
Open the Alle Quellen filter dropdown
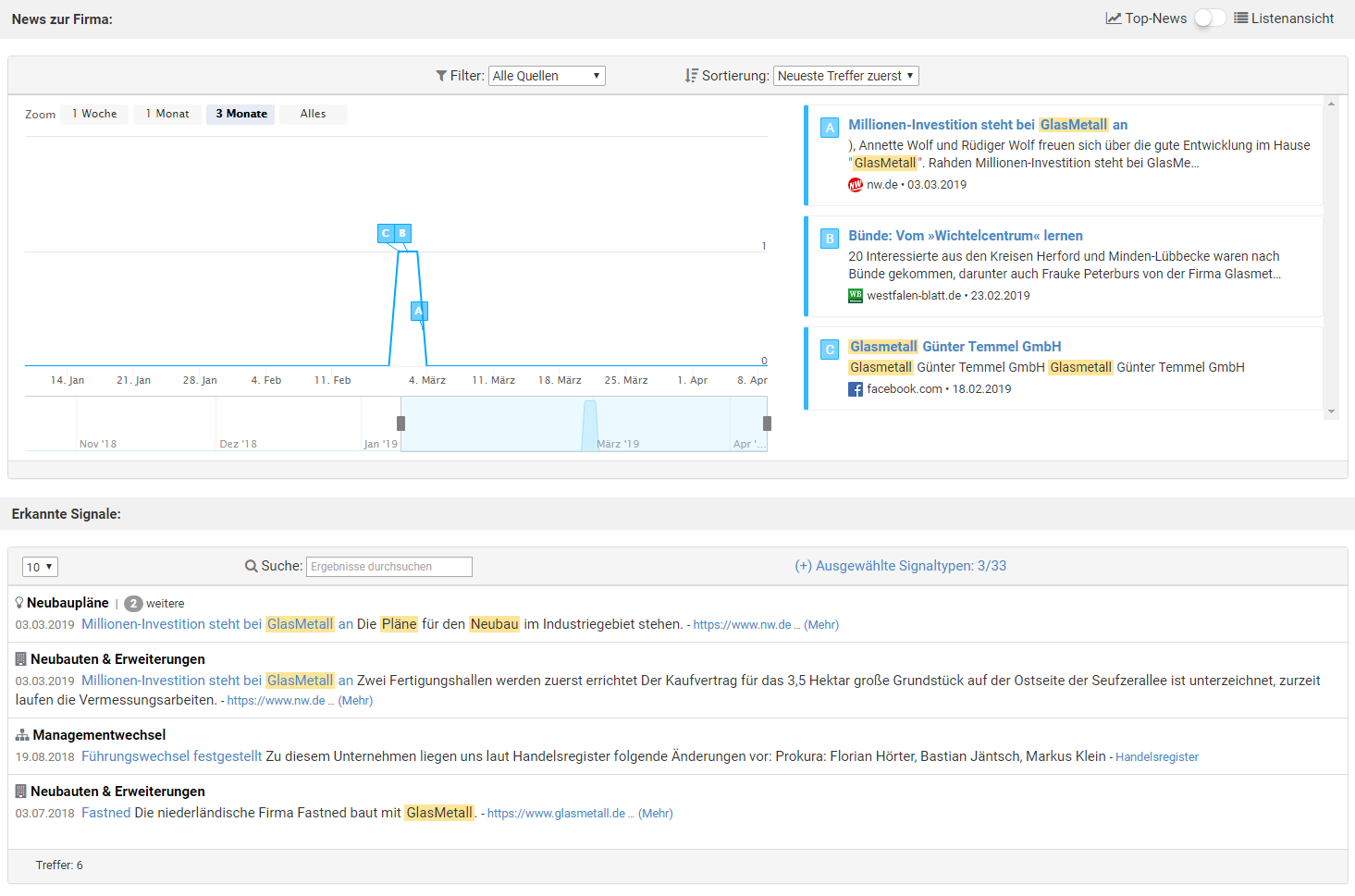[547, 76]
